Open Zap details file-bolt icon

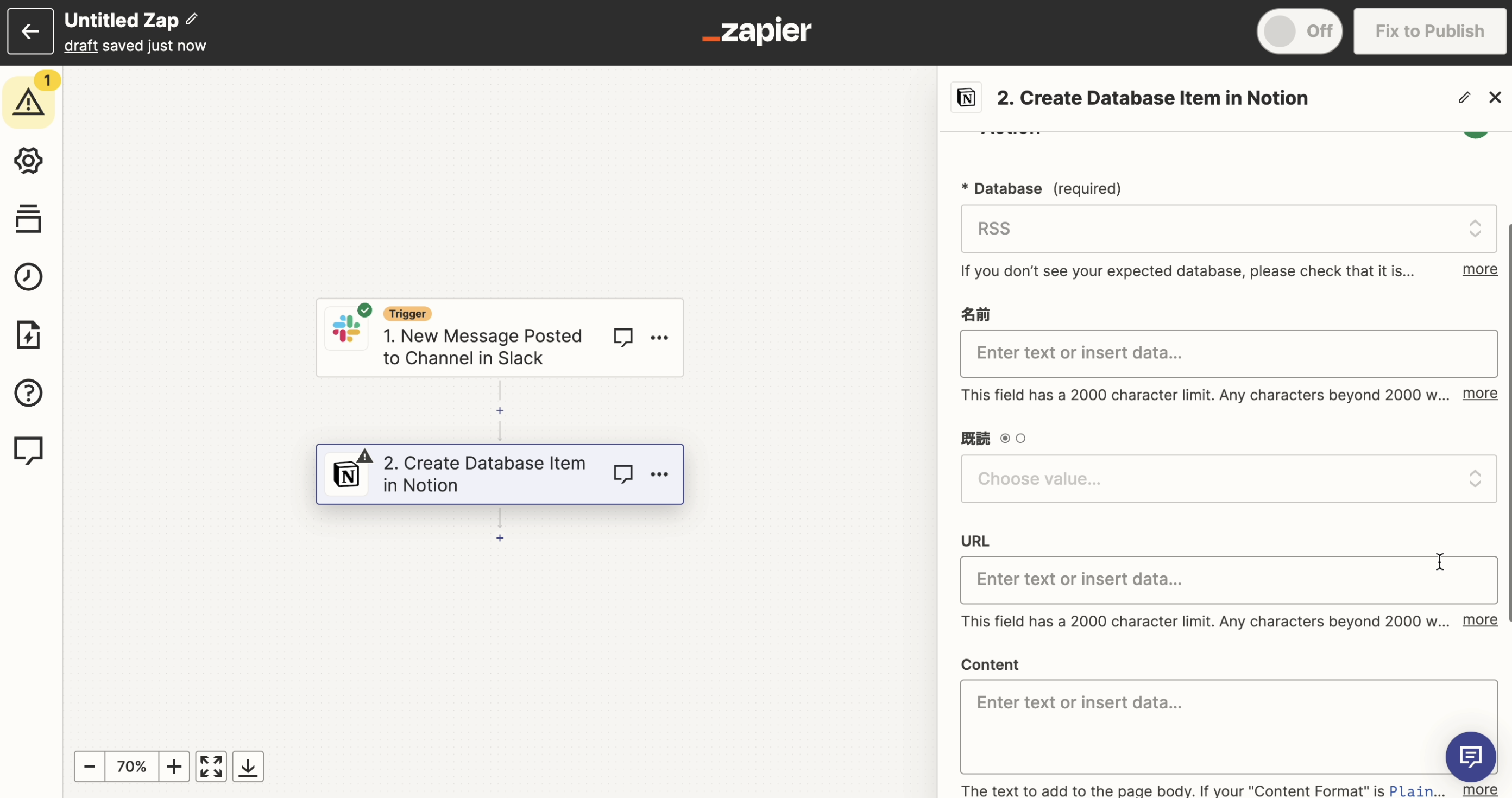(x=28, y=335)
